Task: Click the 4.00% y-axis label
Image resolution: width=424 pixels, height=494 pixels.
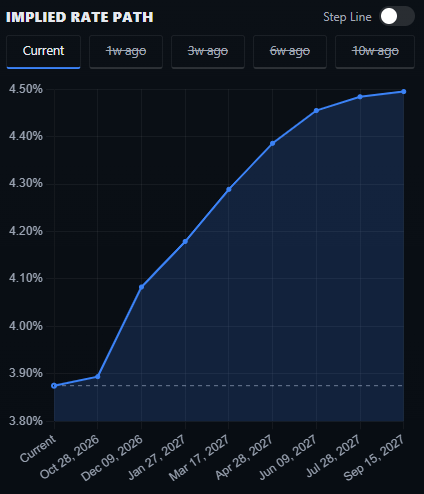Action: pos(26,326)
